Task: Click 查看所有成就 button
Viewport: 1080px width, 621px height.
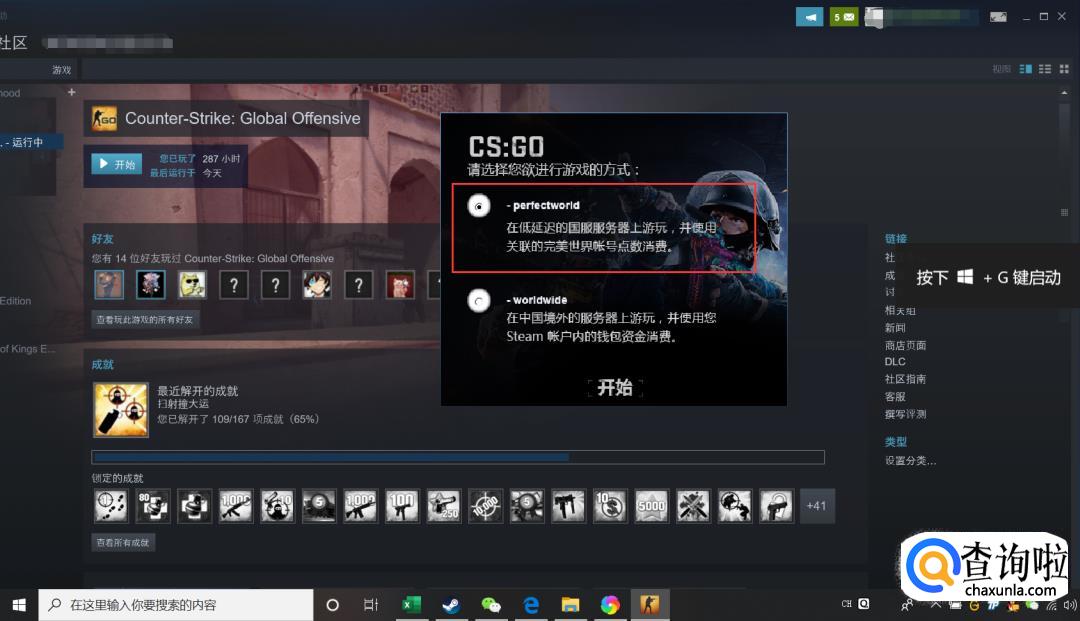Action: (x=123, y=543)
